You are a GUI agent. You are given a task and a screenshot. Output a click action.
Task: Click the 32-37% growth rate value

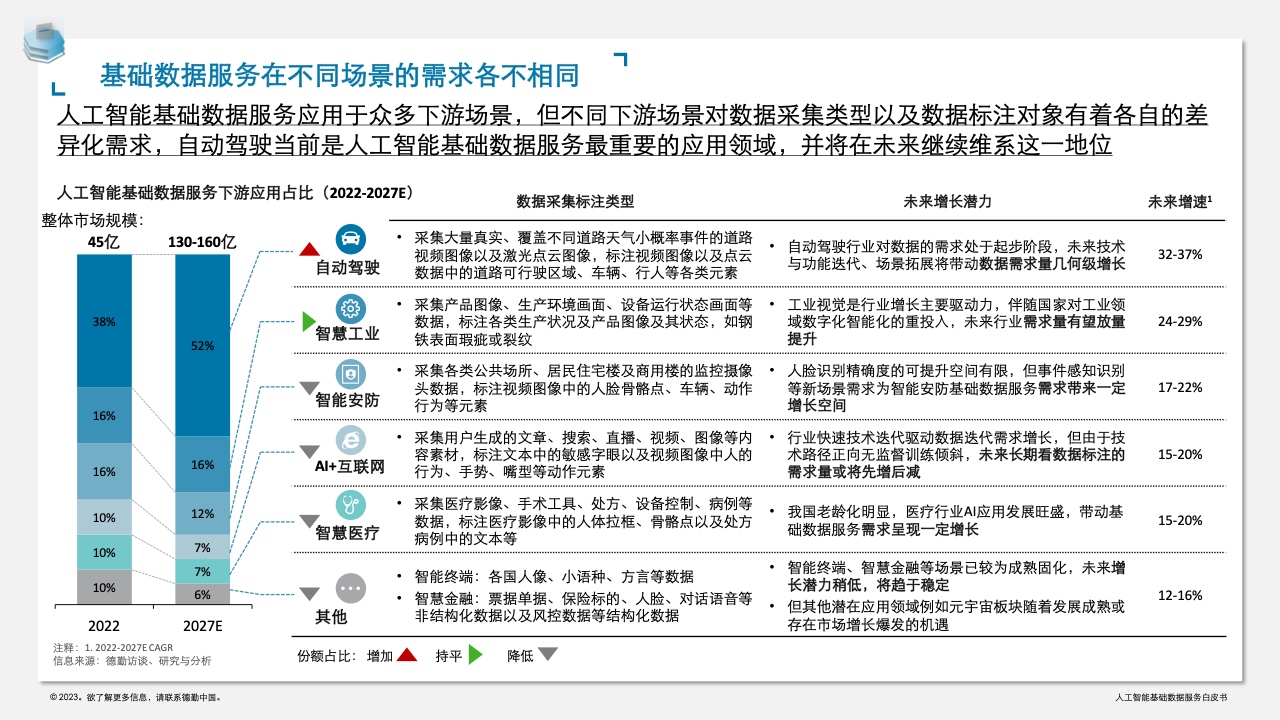[x=1180, y=255]
